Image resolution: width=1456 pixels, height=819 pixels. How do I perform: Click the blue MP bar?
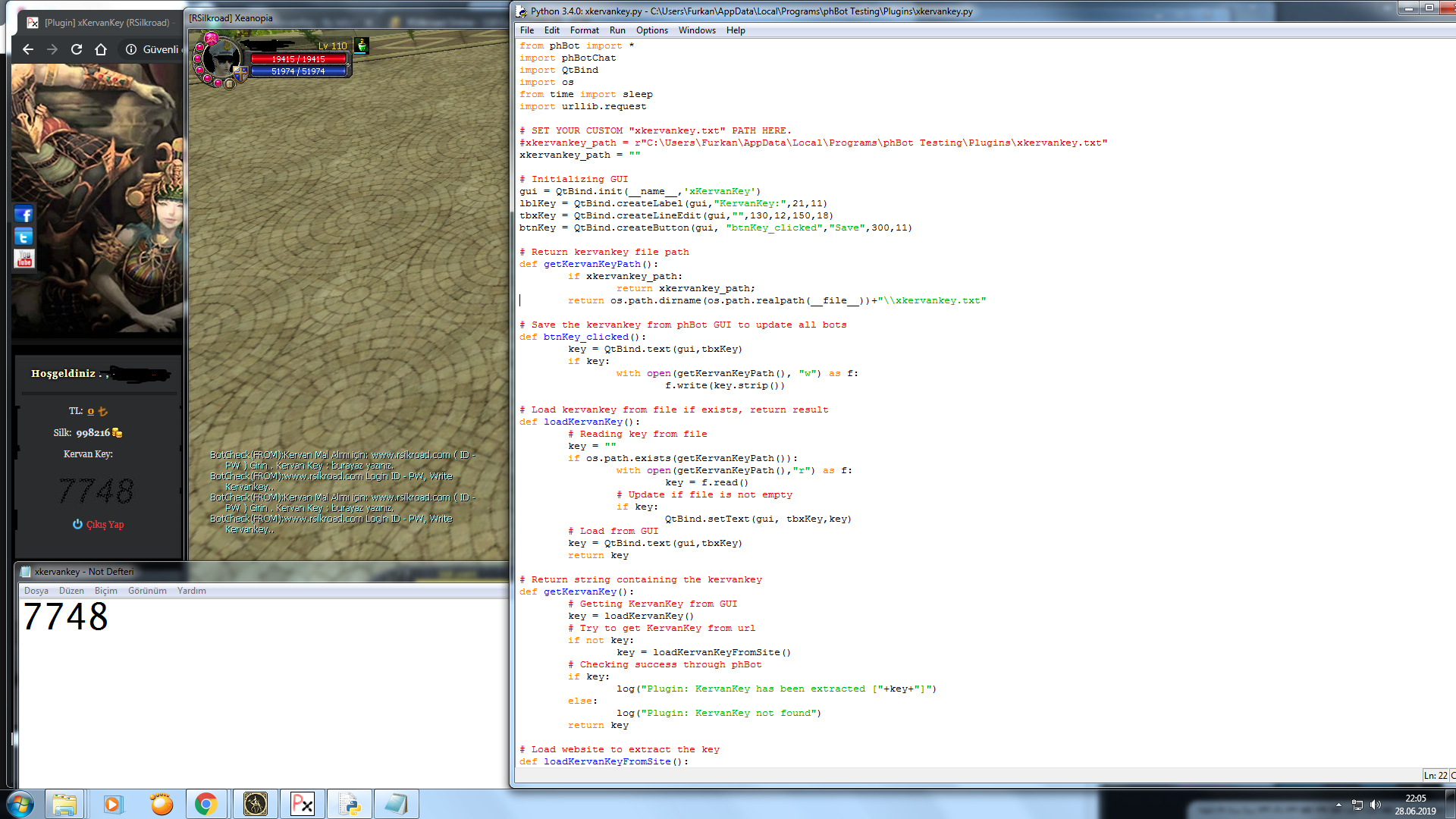tap(298, 71)
